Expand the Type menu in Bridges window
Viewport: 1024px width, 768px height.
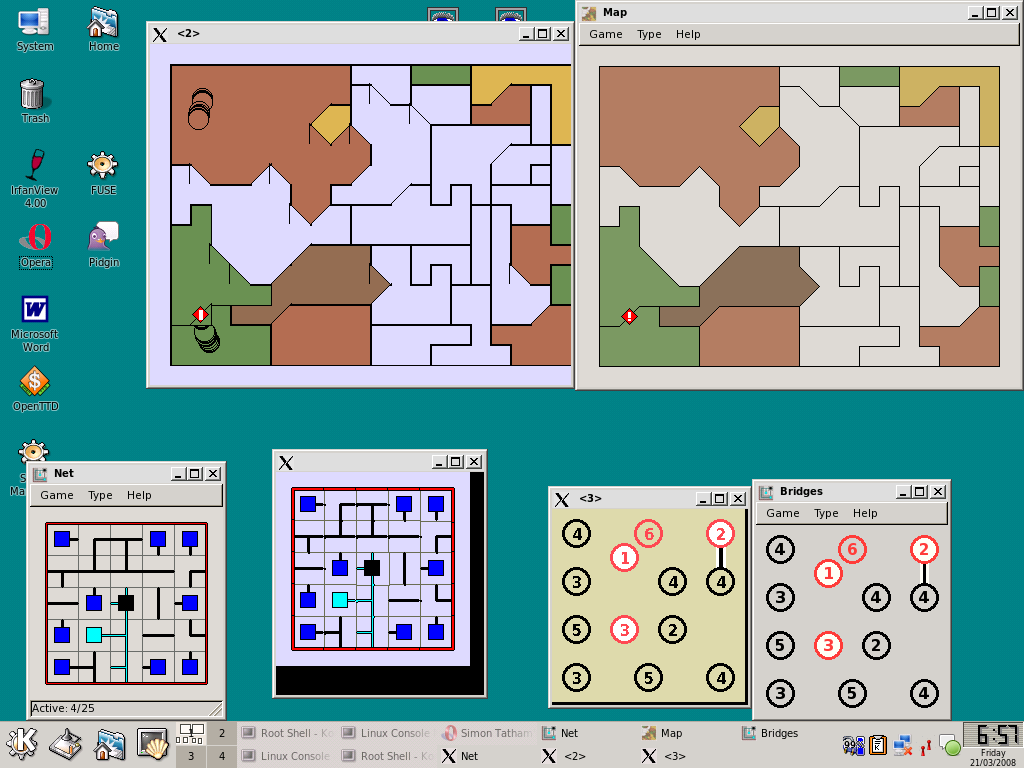pyautogui.click(x=826, y=513)
